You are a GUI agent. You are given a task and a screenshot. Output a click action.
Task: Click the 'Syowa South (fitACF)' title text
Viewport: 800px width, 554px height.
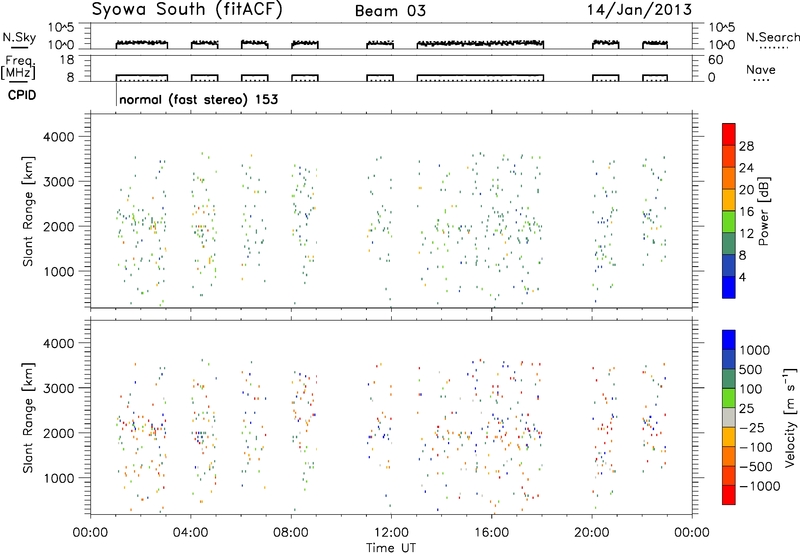click(x=187, y=10)
